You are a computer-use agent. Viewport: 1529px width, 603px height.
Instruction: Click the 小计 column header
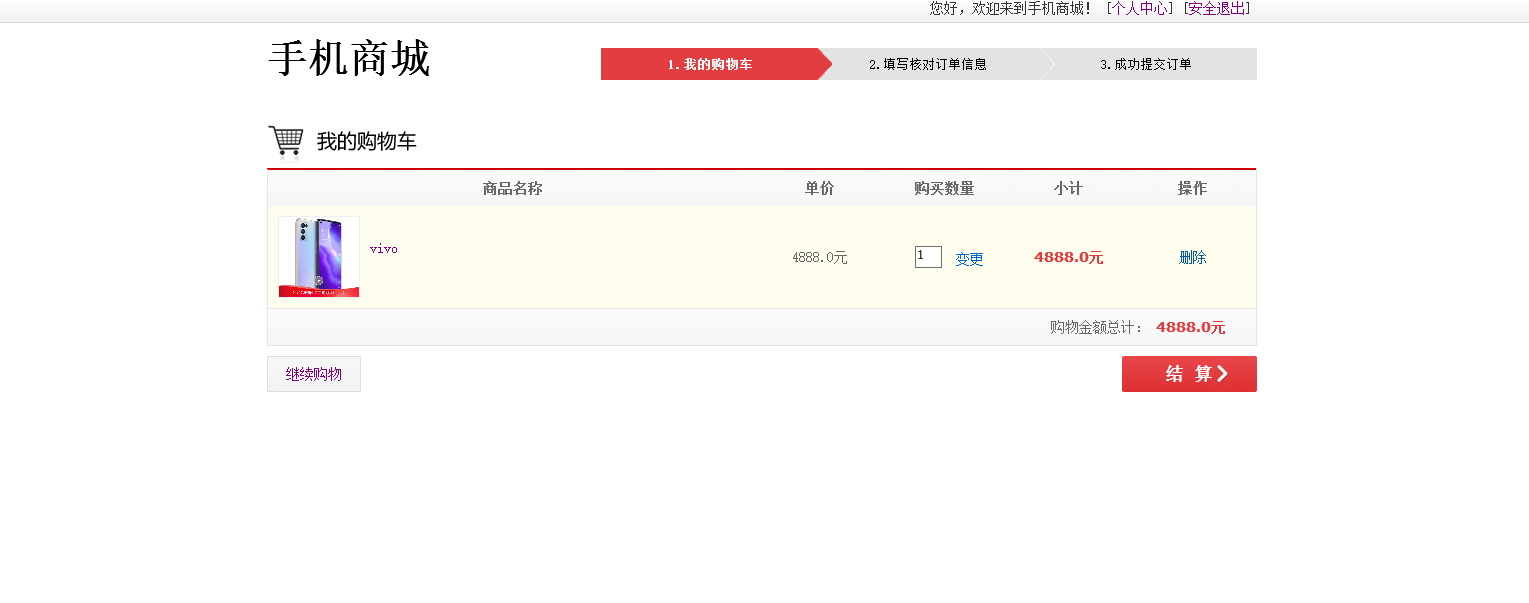tap(1068, 188)
